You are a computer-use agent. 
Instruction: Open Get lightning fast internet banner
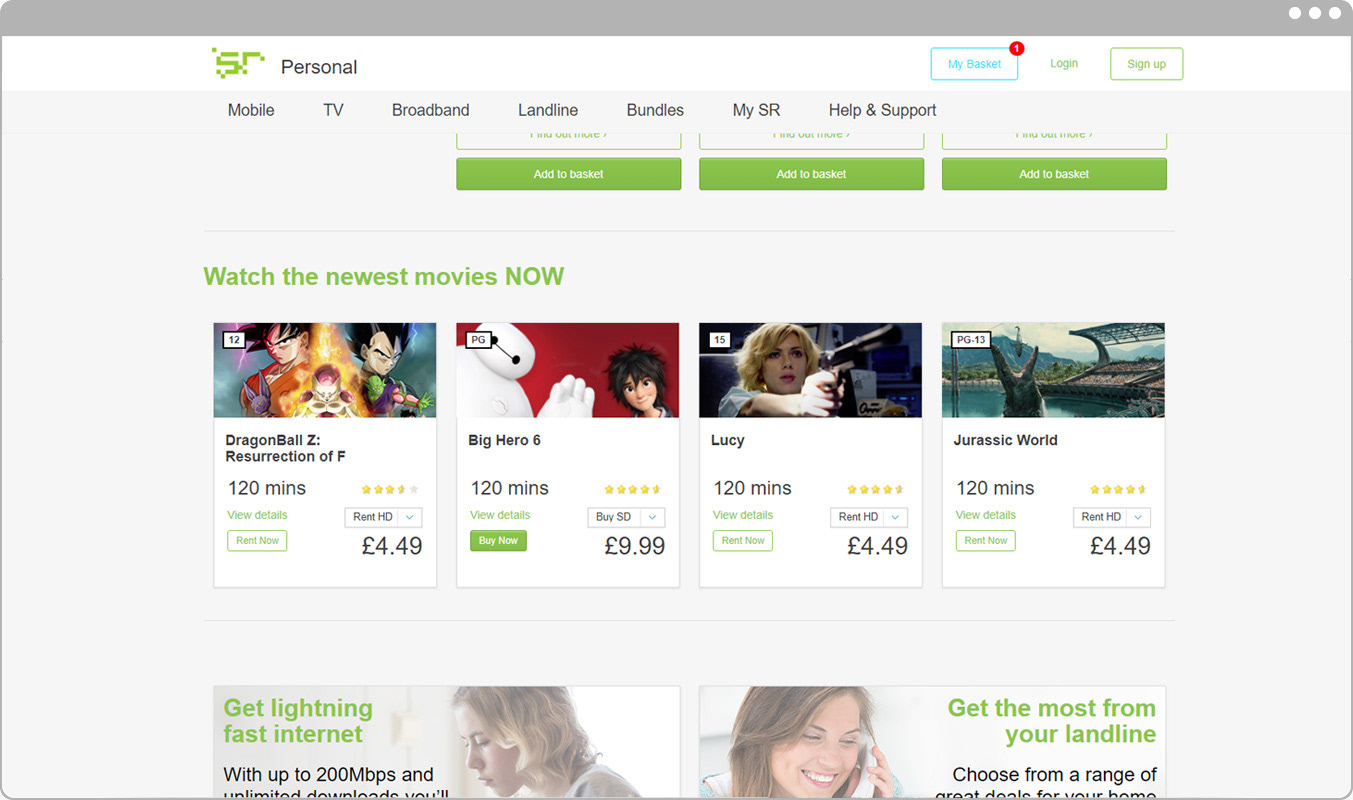coord(447,740)
